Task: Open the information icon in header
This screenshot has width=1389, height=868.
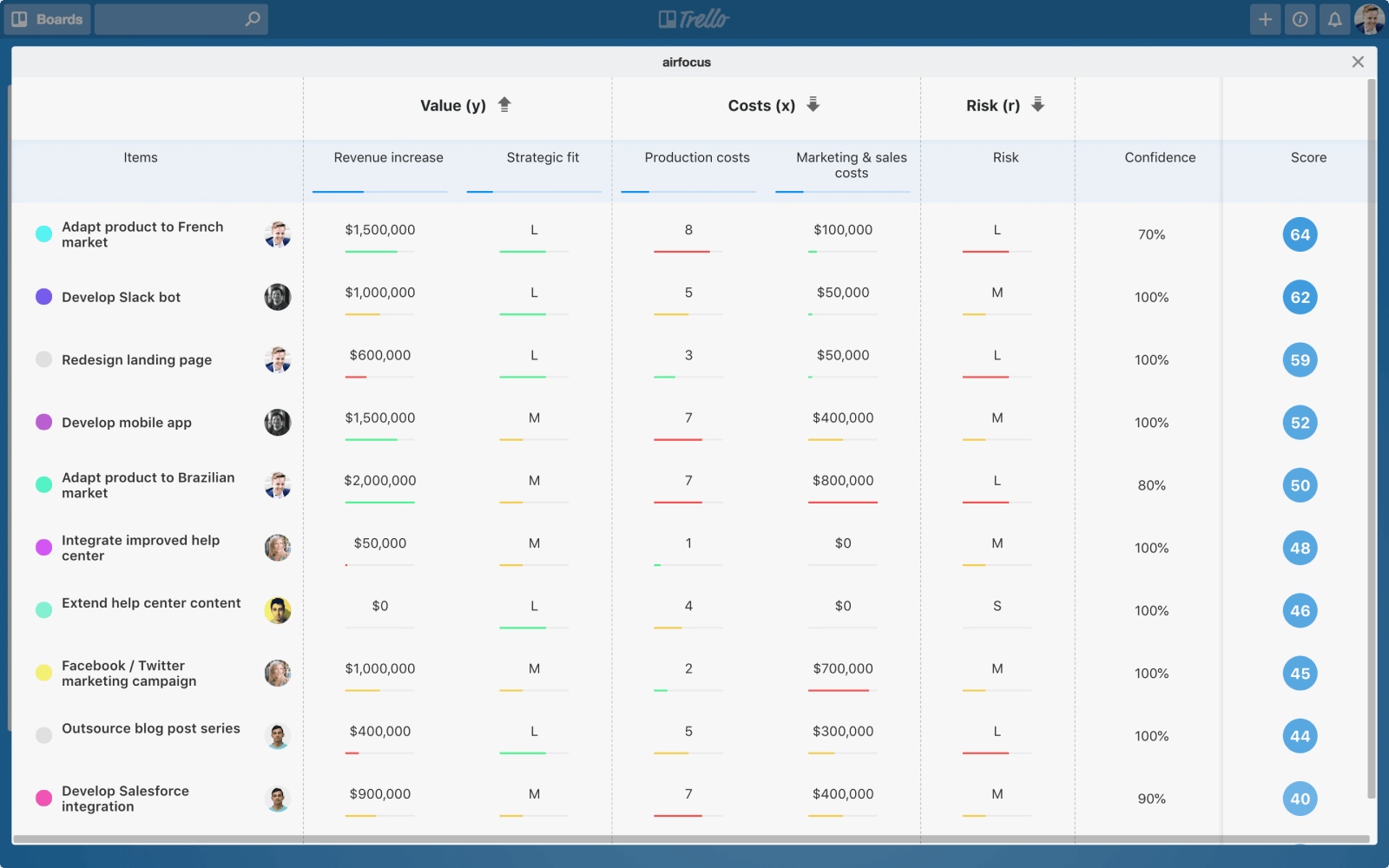Action: point(1300,19)
